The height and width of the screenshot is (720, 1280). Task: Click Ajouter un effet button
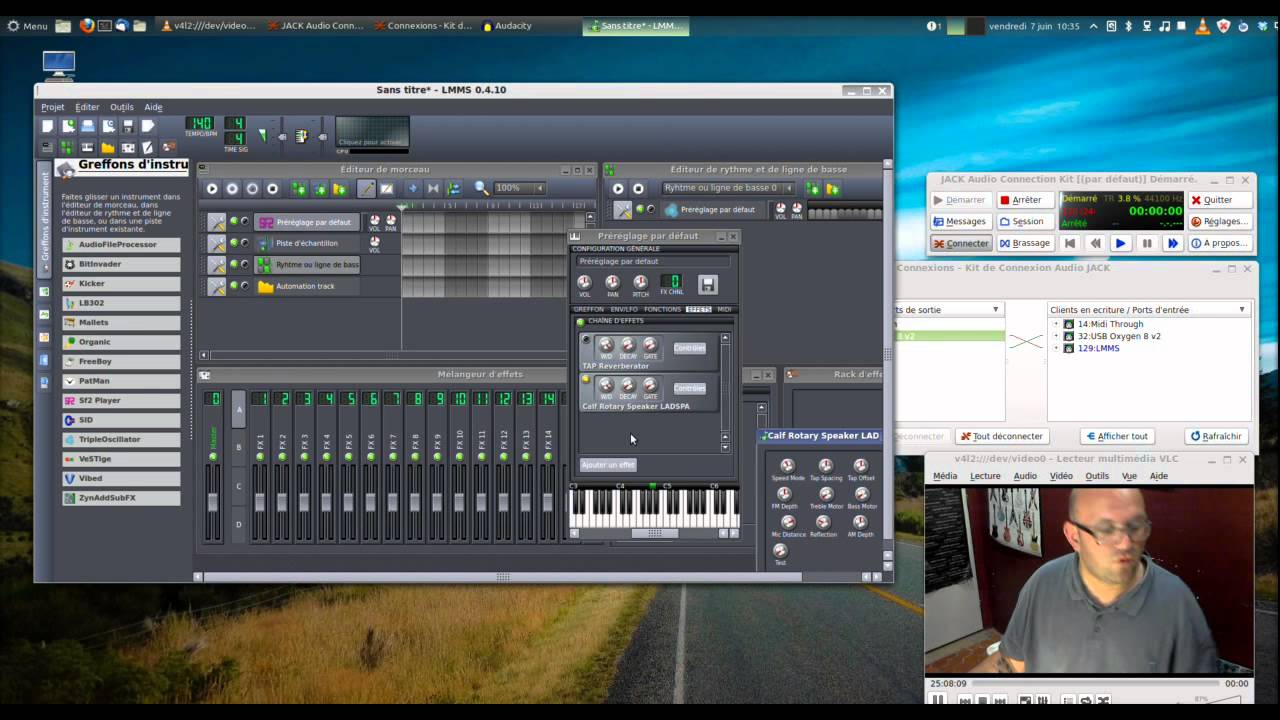click(608, 464)
